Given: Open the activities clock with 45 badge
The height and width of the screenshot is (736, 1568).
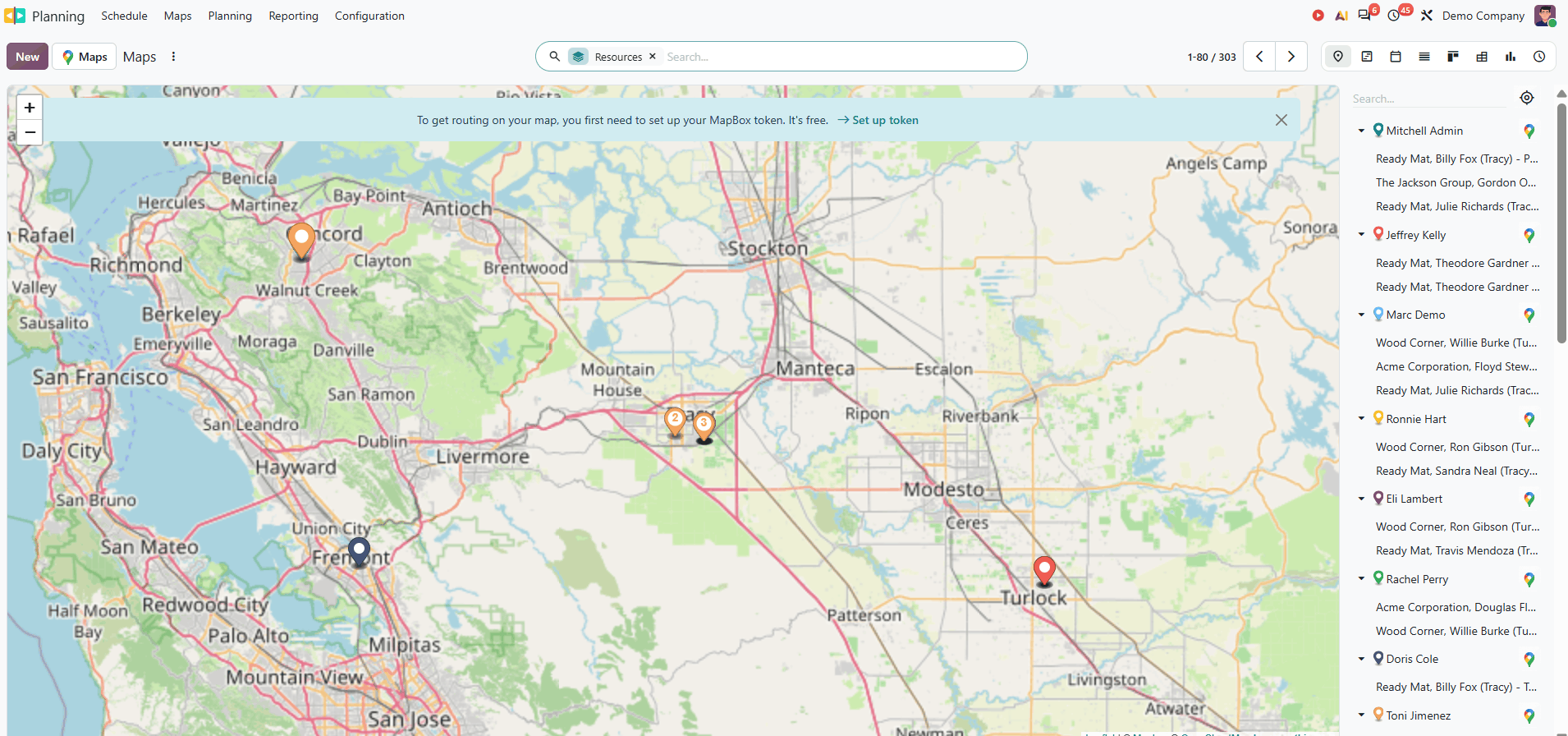Looking at the screenshot, I should 1395,16.
